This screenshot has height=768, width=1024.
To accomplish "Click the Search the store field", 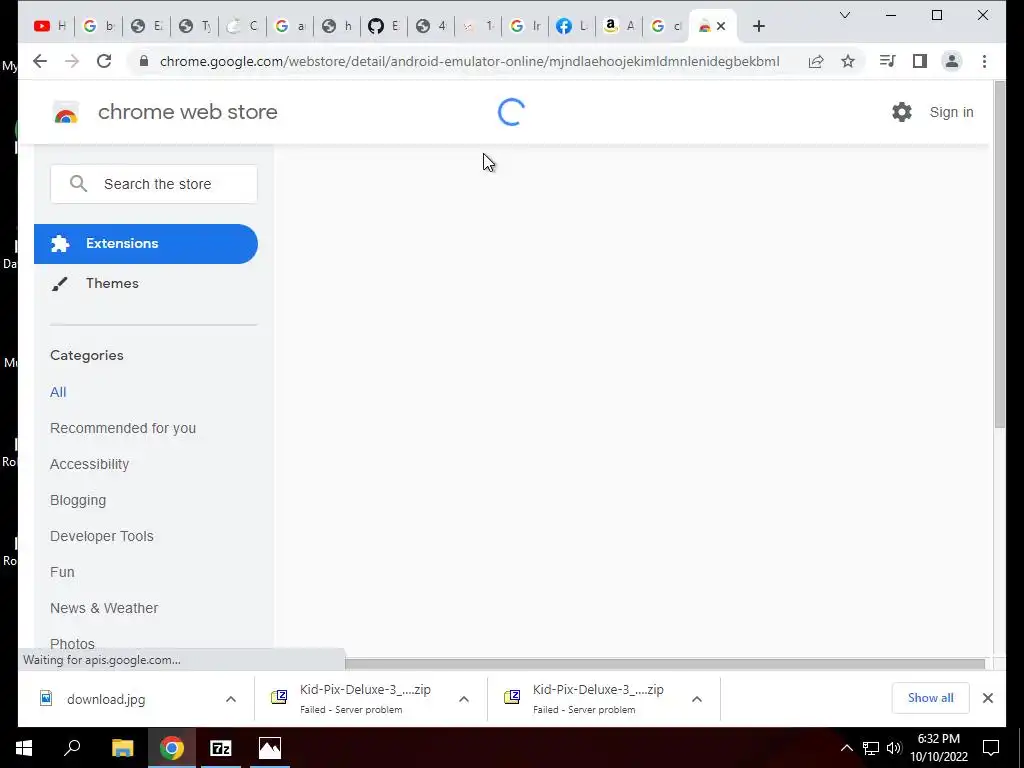I will (154, 184).
